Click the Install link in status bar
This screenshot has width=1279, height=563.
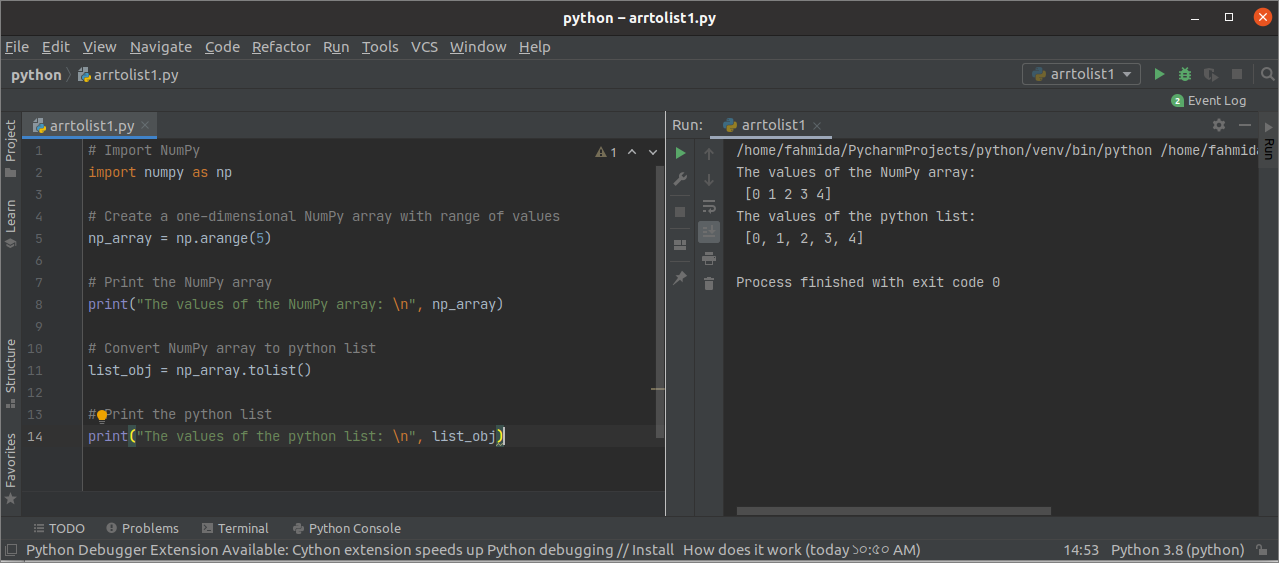point(653,550)
